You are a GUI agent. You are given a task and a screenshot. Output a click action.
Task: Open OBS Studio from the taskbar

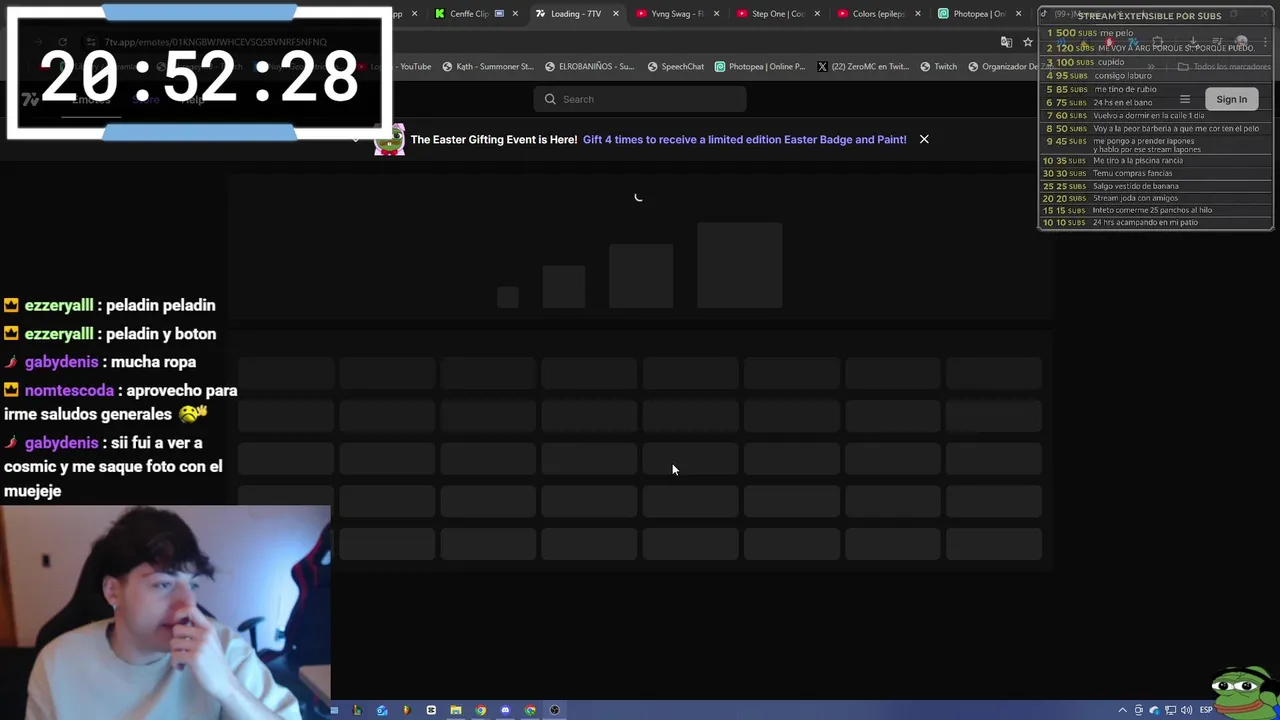point(554,710)
